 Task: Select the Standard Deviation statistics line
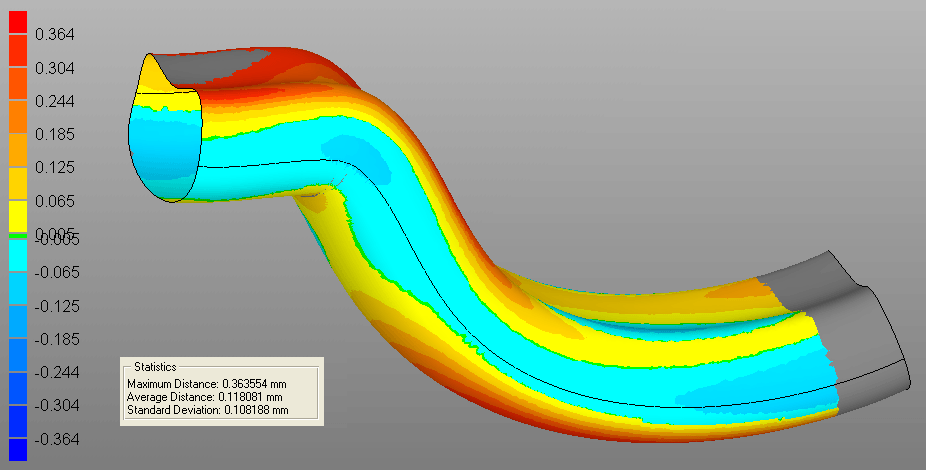[207, 410]
